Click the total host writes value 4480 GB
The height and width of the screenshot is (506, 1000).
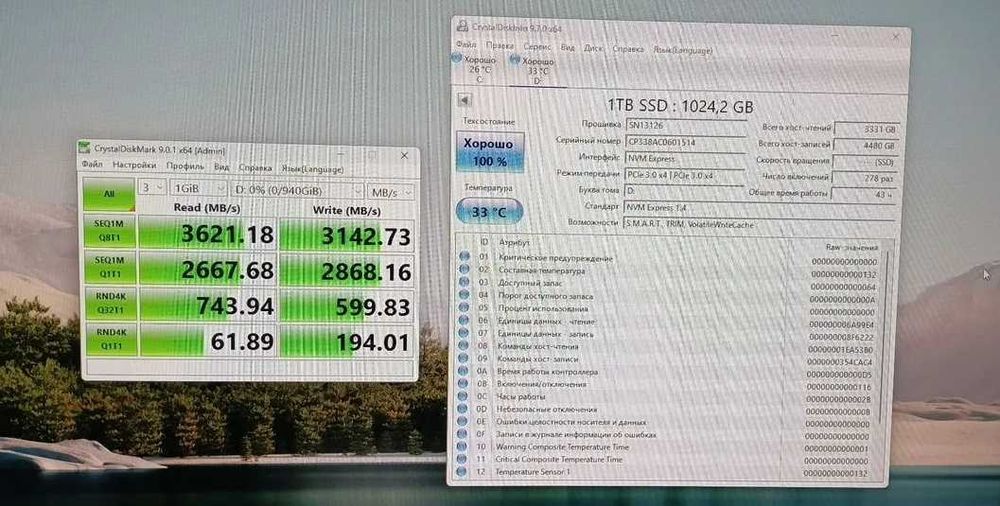click(x=866, y=146)
